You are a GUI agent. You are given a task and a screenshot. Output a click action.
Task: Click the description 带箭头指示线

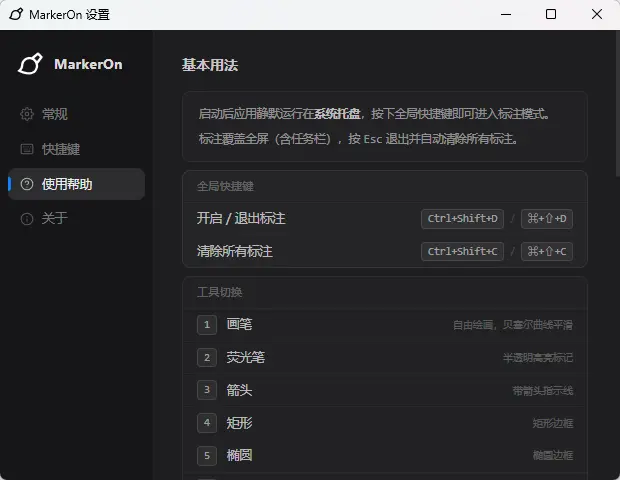coord(543,391)
